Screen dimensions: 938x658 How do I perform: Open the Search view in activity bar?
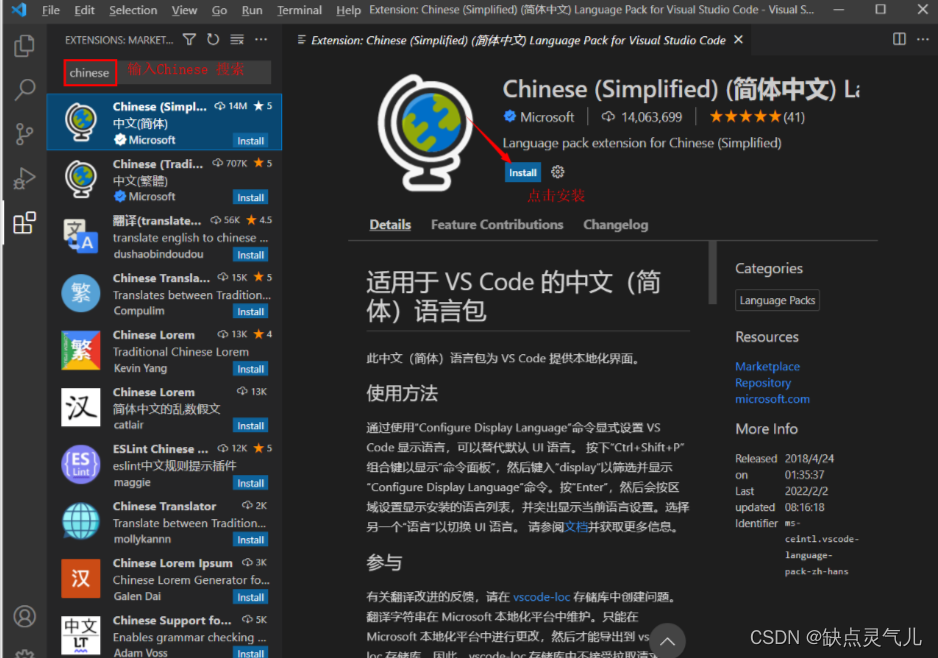(24, 90)
